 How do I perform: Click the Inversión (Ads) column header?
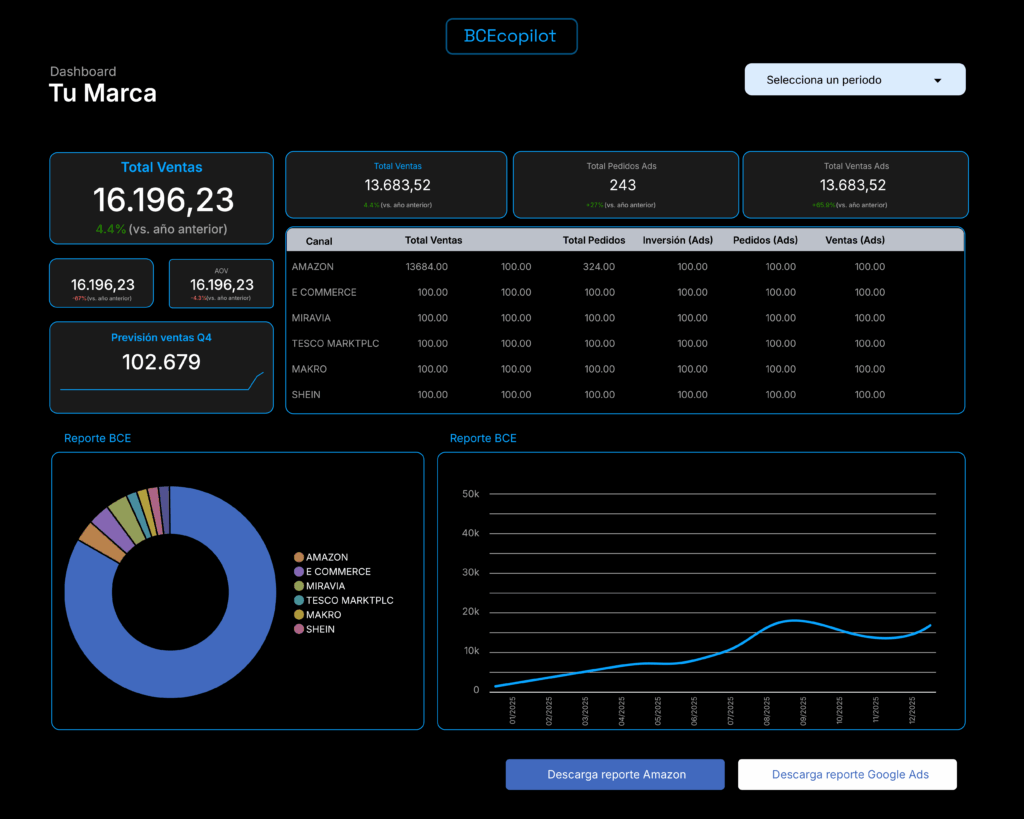677,240
